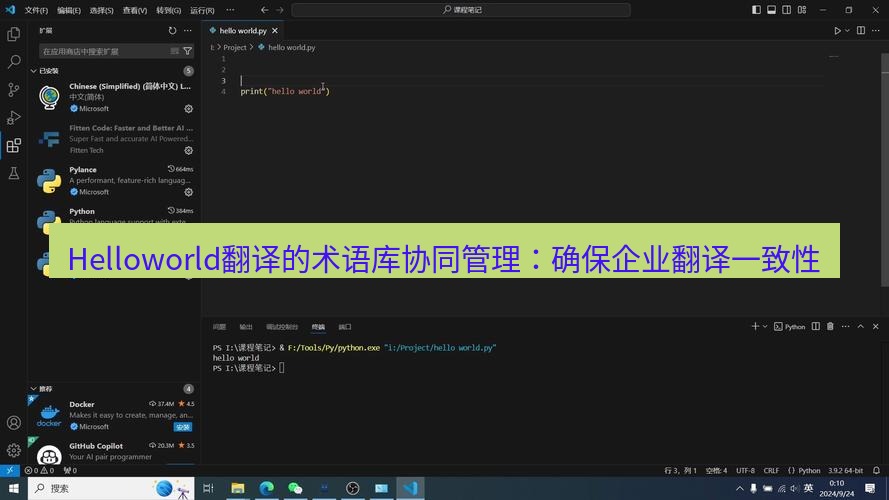Close the hello world.py editor tab
The height and width of the screenshot is (500, 889).
(x=275, y=31)
